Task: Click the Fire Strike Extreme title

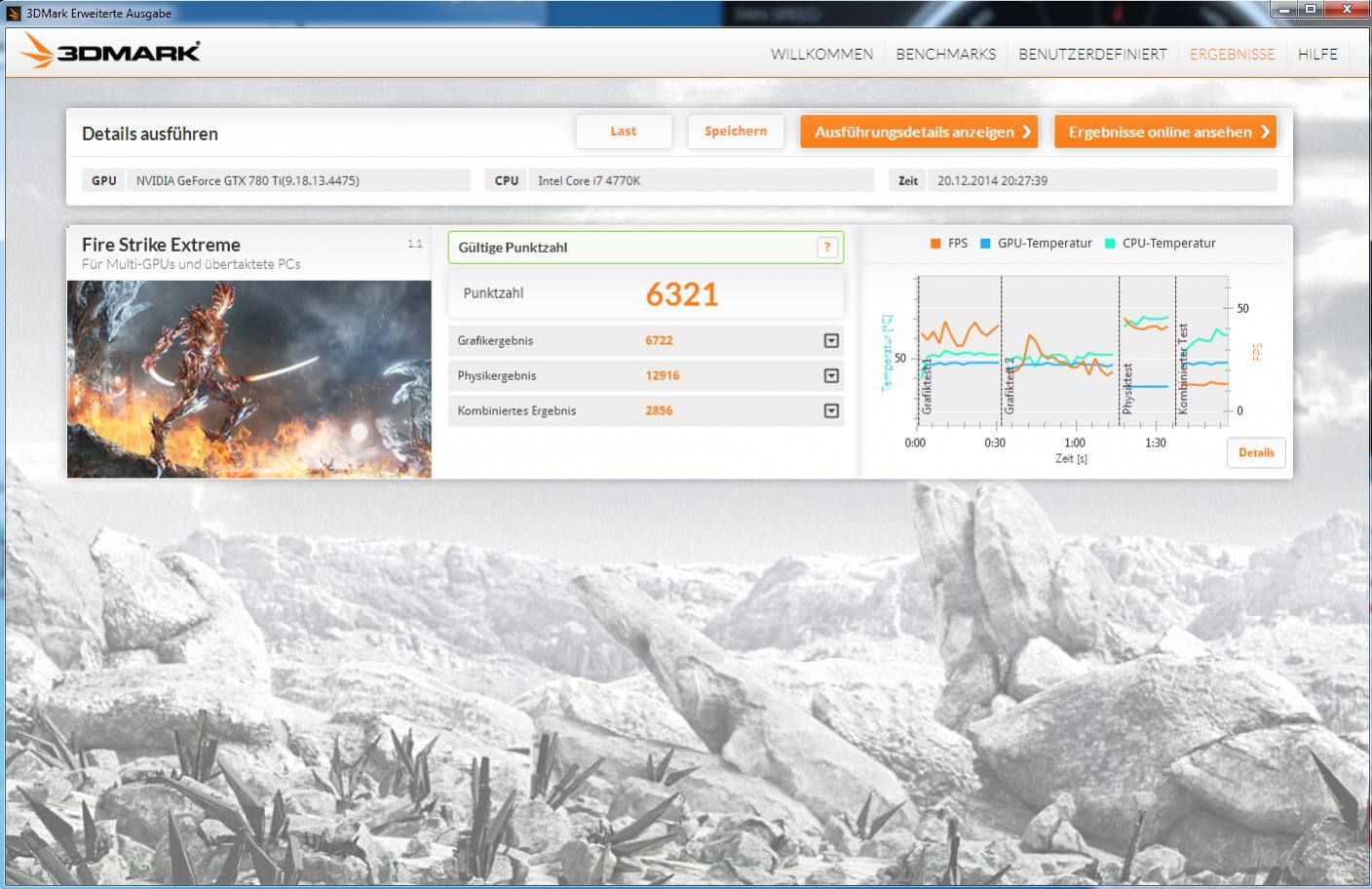Action: pos(161,245)
